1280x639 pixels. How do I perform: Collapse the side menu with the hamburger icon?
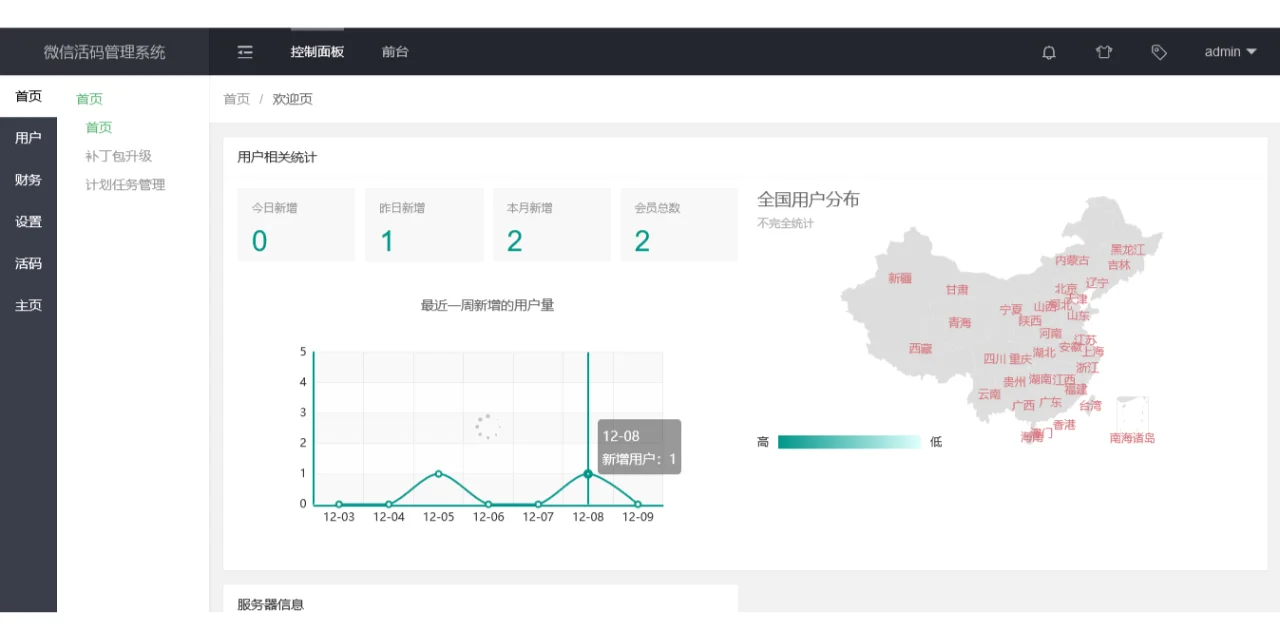point(245,52)
